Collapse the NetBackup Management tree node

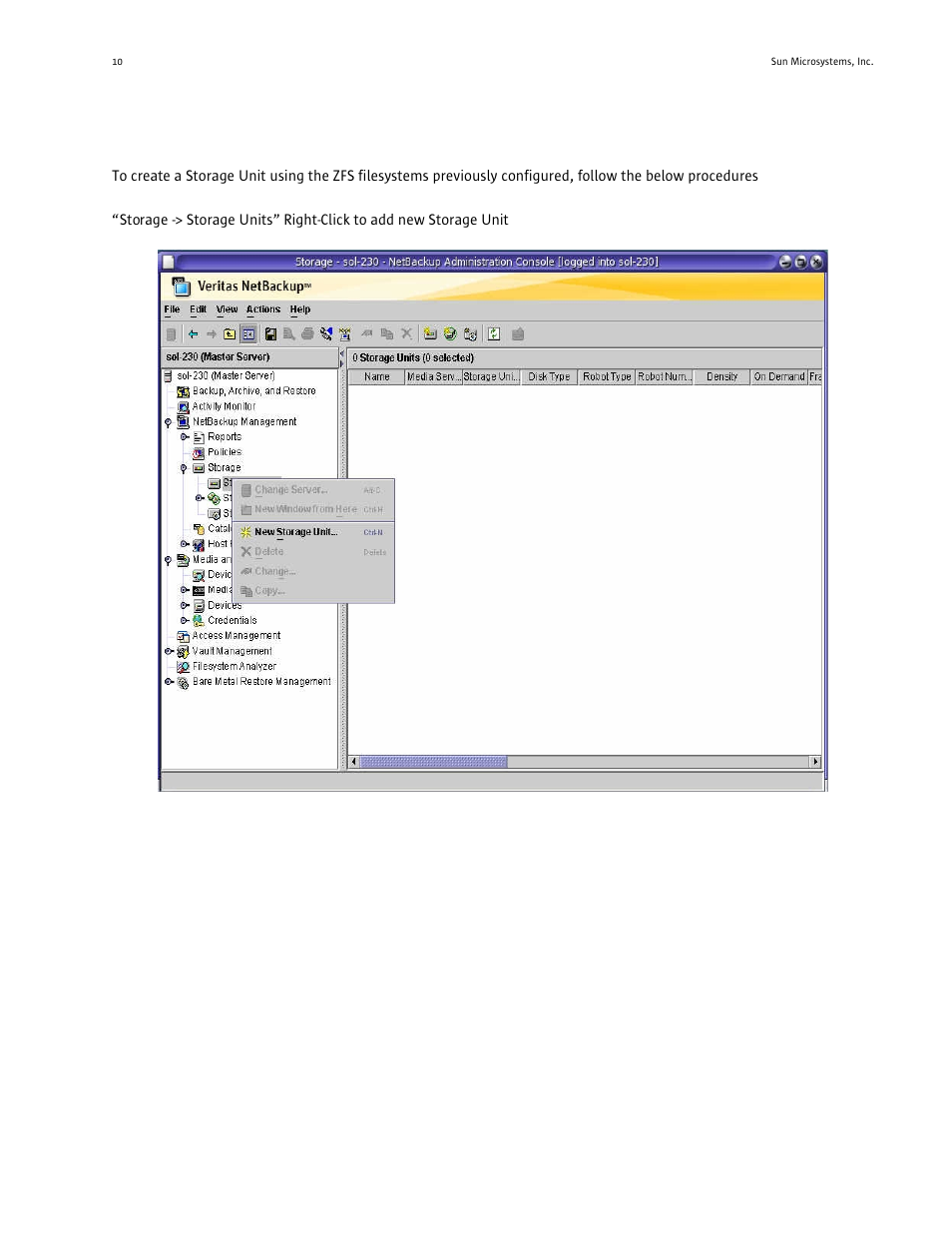tap(168, 422)
